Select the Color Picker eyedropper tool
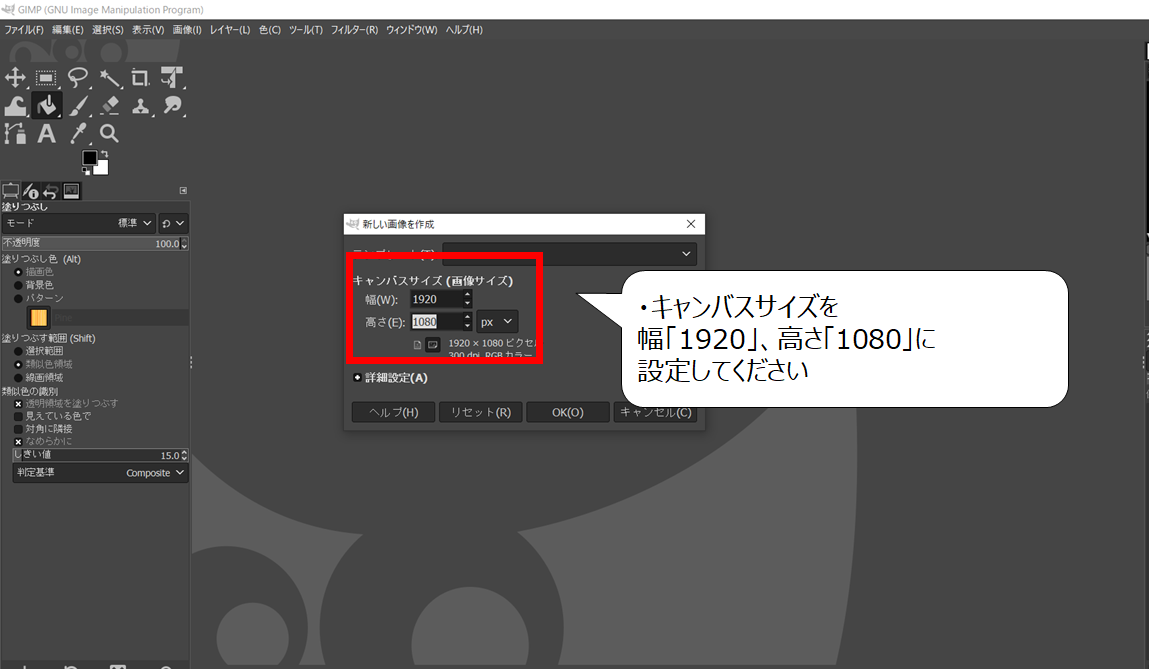Image resolution: width=1149 pixels, height=669 pixels. click(78, 133)
